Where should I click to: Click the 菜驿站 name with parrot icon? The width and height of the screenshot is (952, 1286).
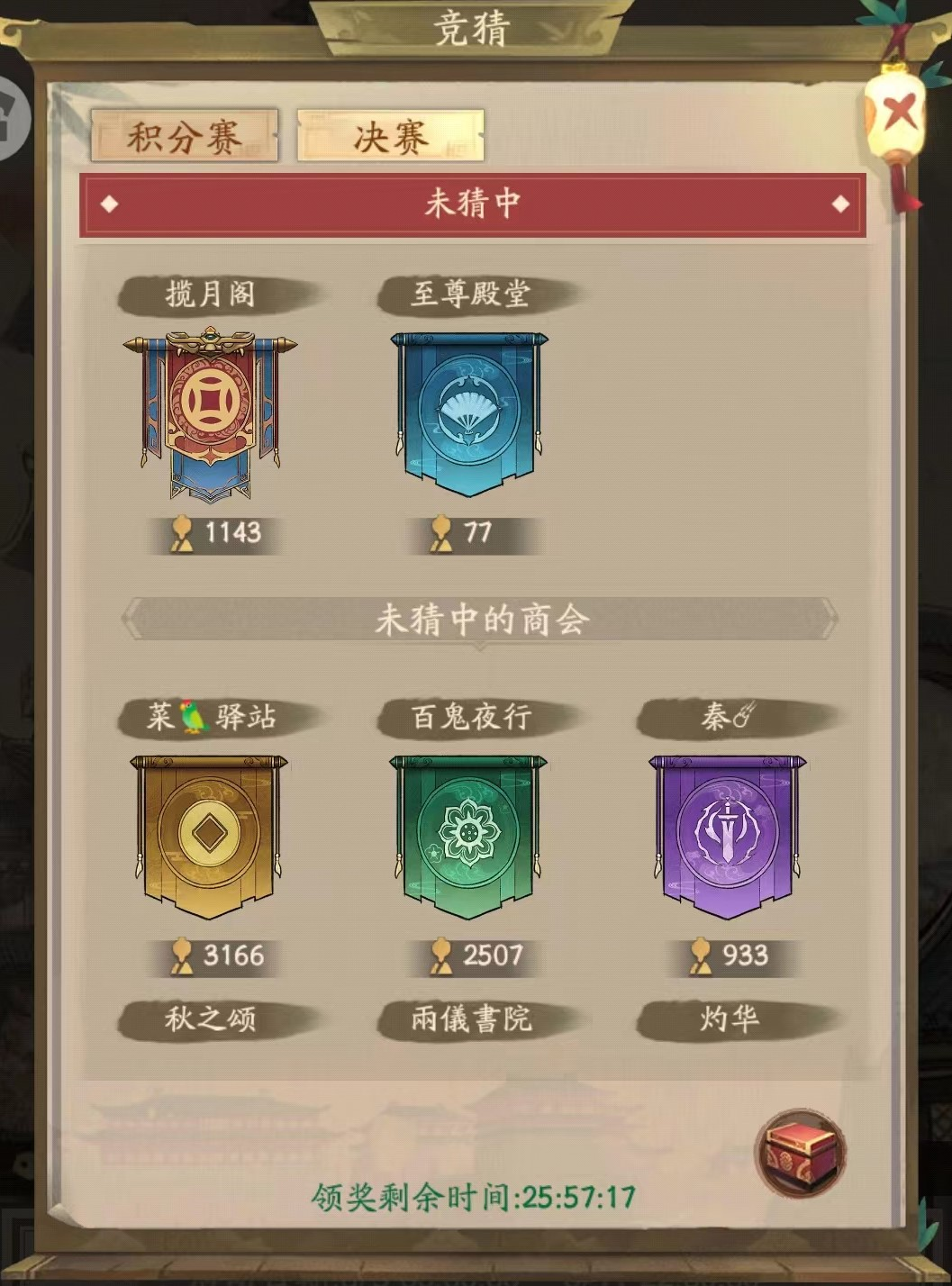pyautogui.click(x=210, y=717)
